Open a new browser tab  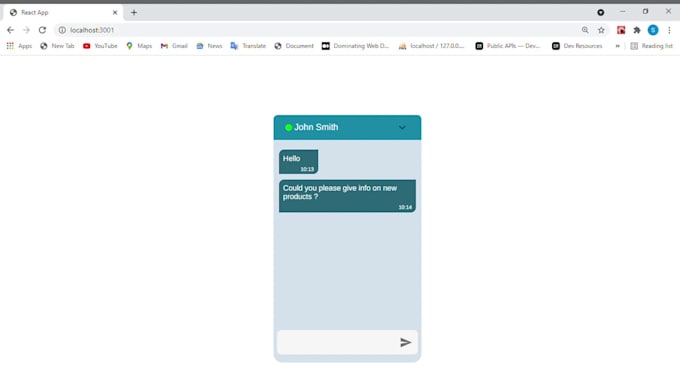pos(134,13)
